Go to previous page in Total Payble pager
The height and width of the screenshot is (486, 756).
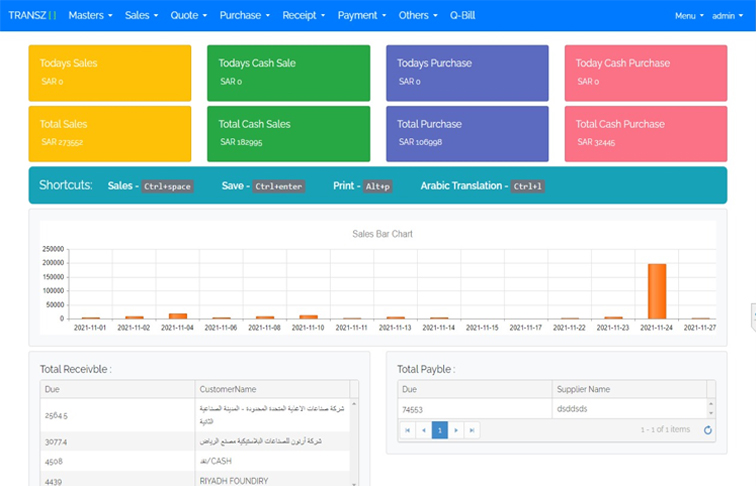point(423,430)
